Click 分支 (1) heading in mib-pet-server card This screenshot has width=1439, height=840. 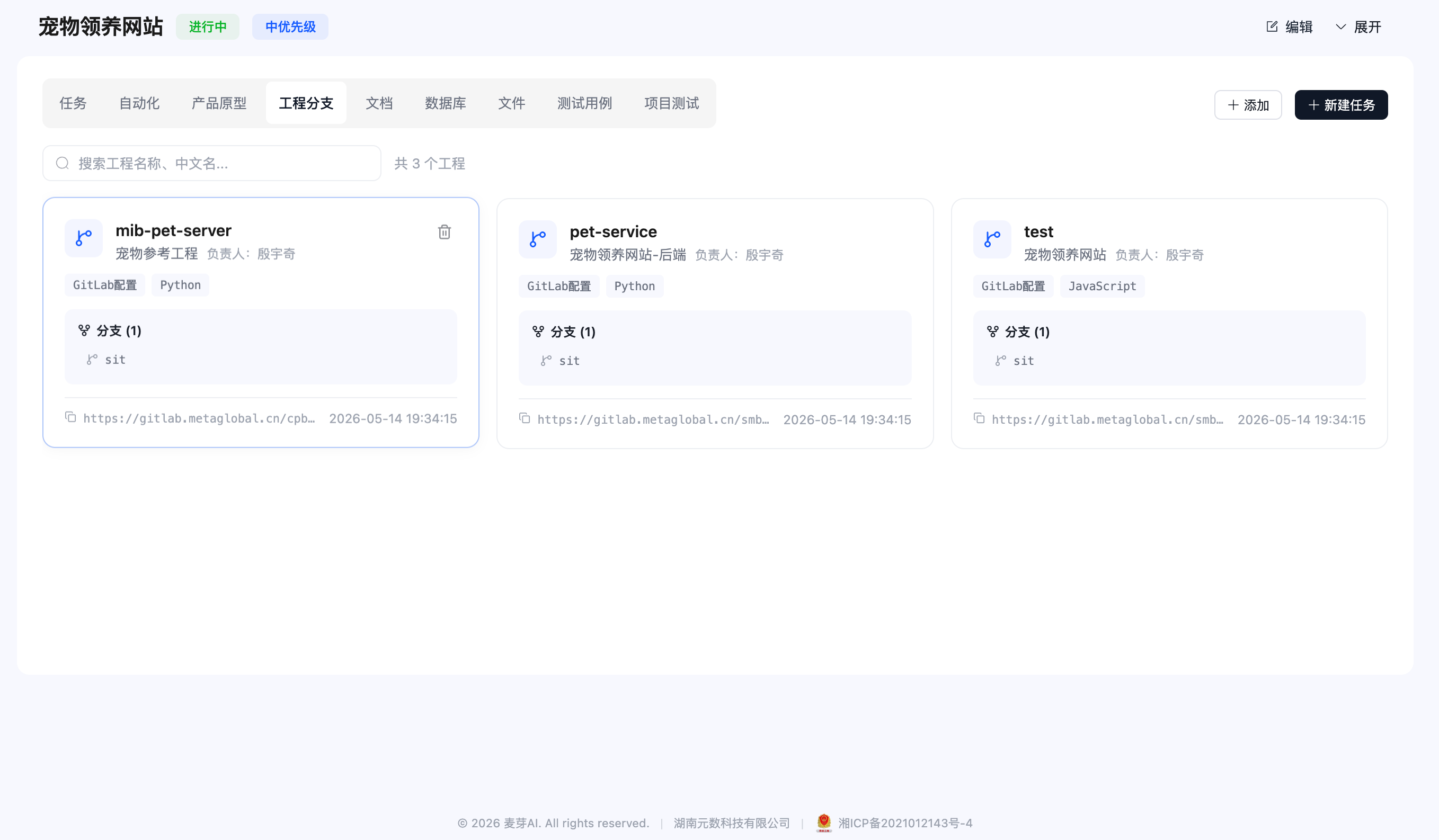tap(119, 330)
